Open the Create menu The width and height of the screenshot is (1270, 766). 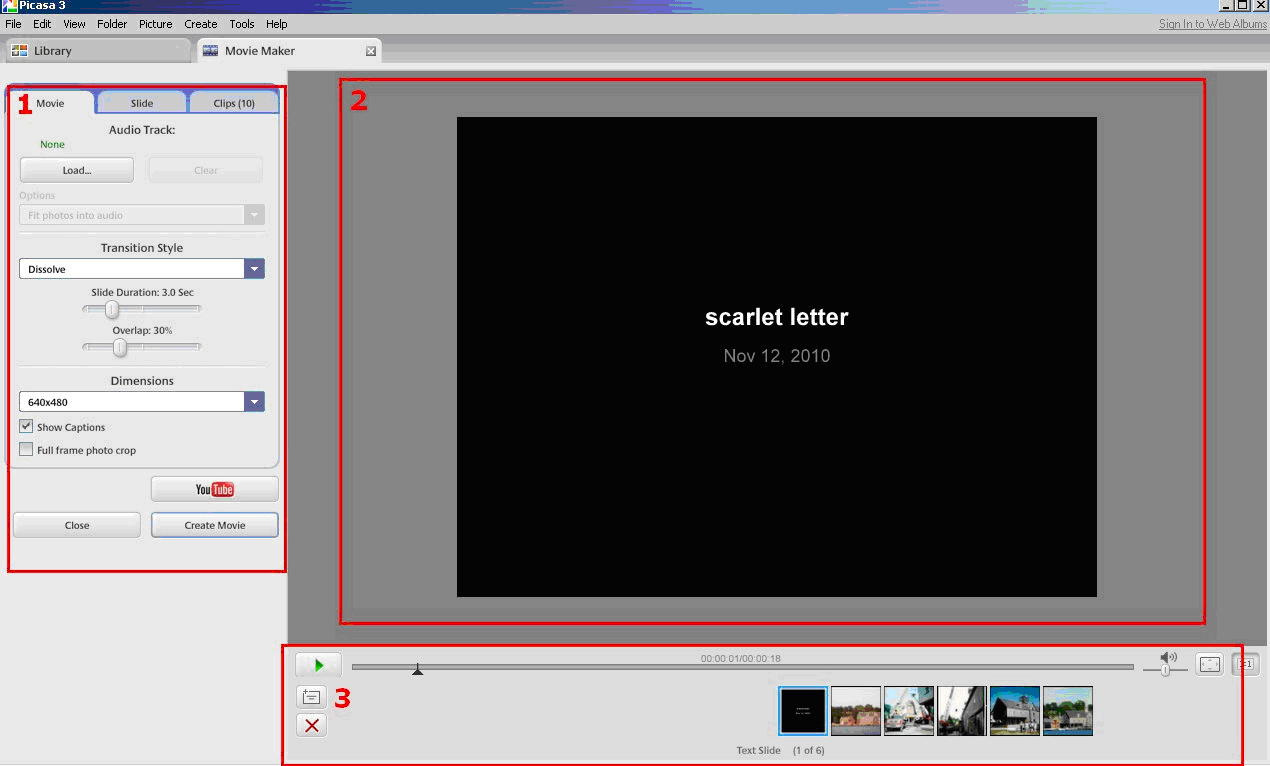[x=201, y=24]
